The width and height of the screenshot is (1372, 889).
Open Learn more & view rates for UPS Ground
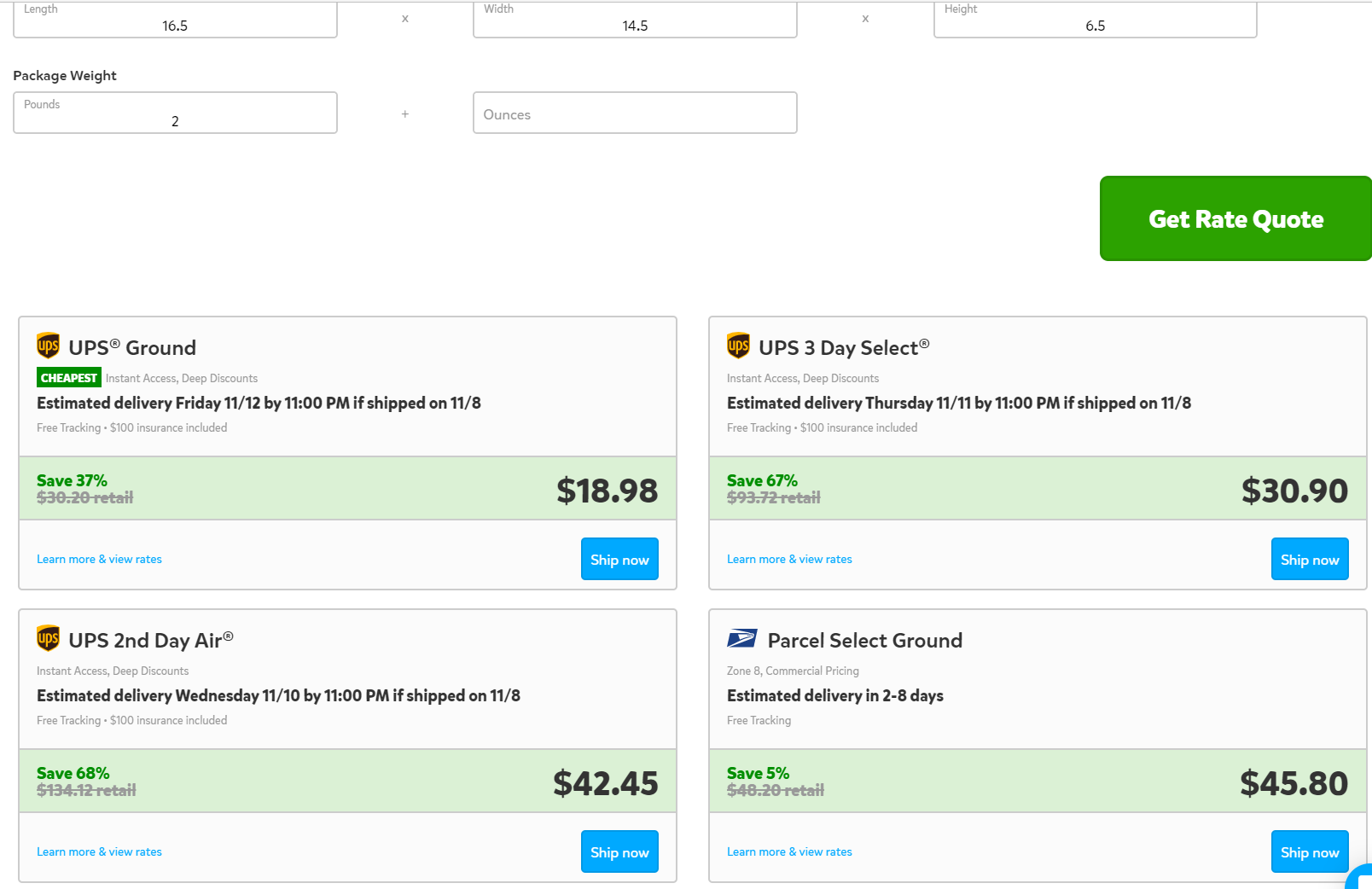[x=99, y=559]
